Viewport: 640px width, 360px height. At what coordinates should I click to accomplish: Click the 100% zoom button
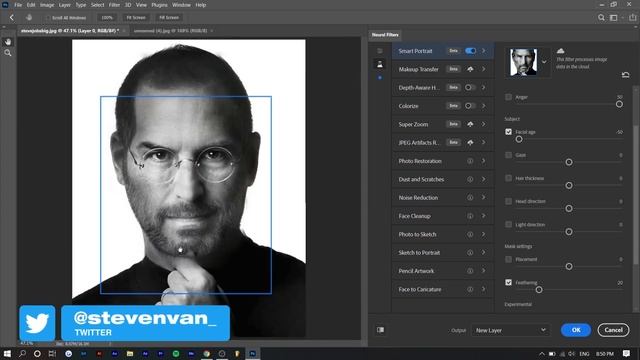point(107,18)
